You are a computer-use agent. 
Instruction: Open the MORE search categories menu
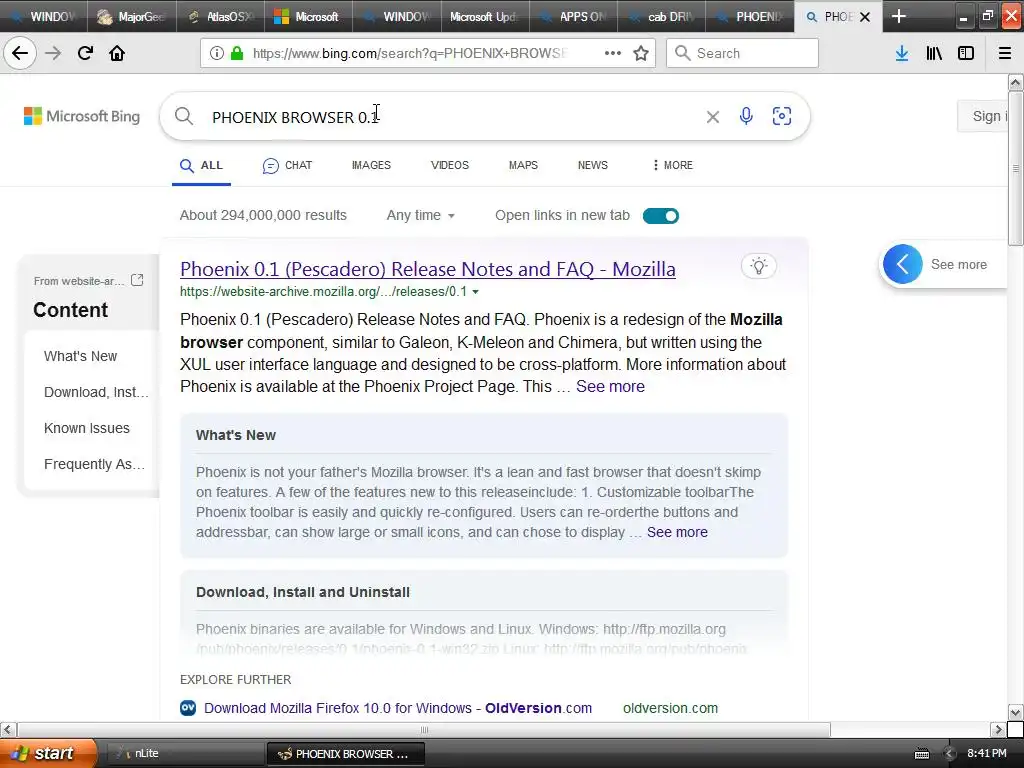click(x=673, y=165)
